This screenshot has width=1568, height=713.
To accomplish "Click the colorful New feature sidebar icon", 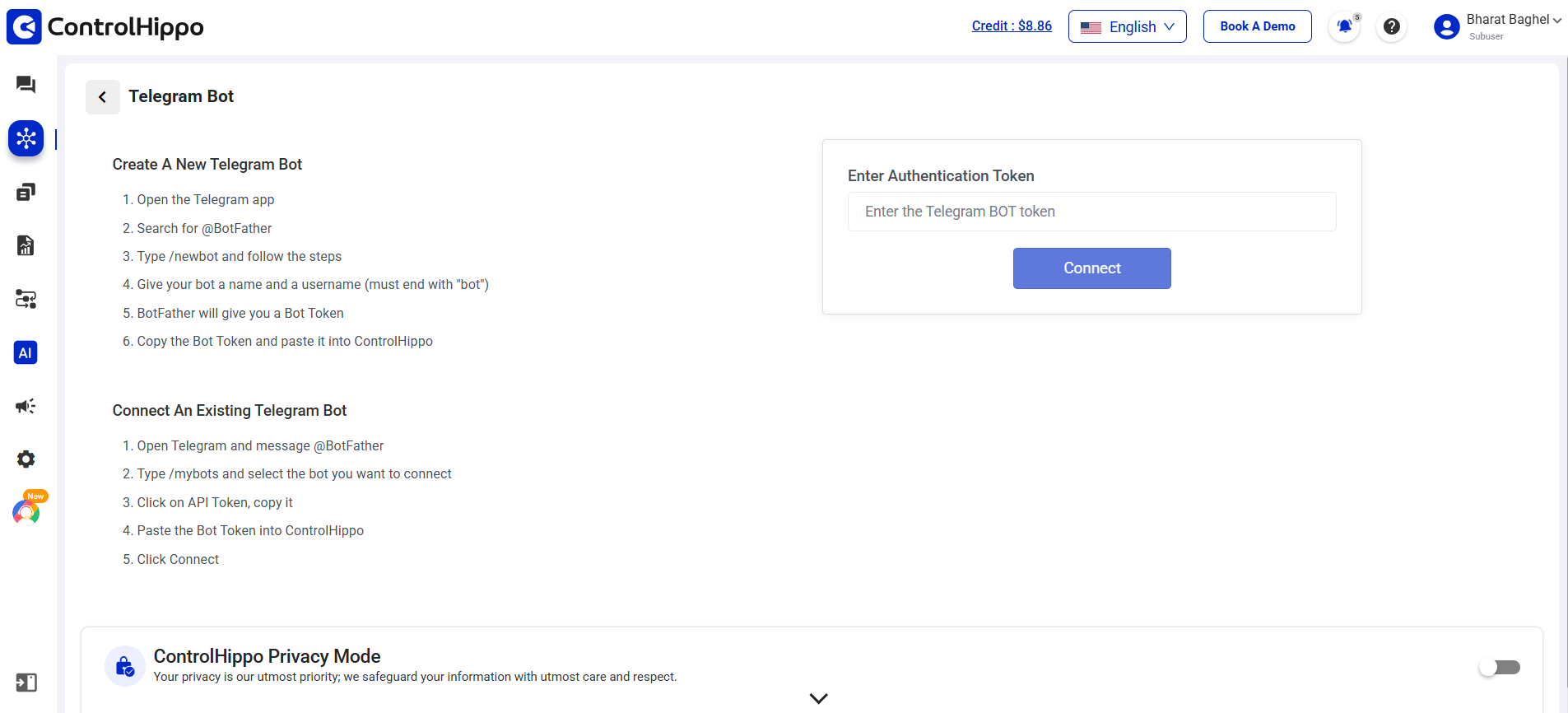I will [26, 512].
